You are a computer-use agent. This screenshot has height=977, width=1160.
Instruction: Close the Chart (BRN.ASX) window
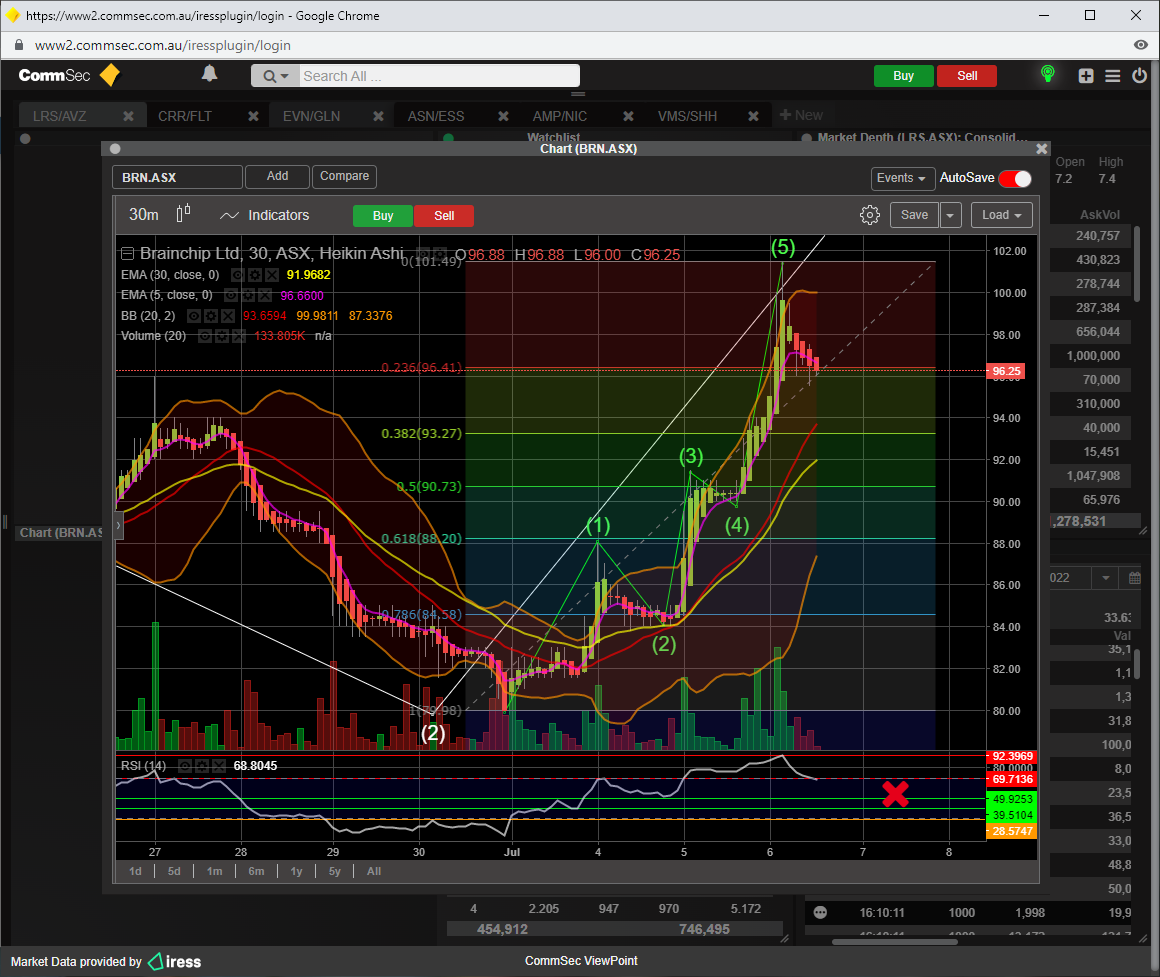[x=1042, y=149]
